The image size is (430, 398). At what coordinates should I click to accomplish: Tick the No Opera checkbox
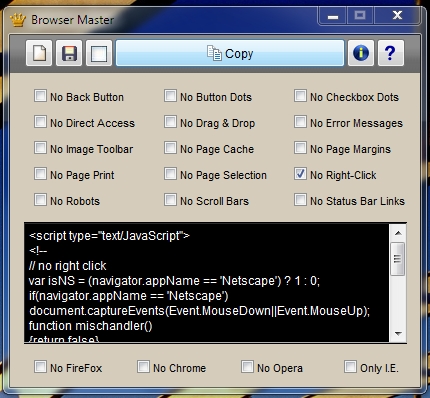point(247,367)
